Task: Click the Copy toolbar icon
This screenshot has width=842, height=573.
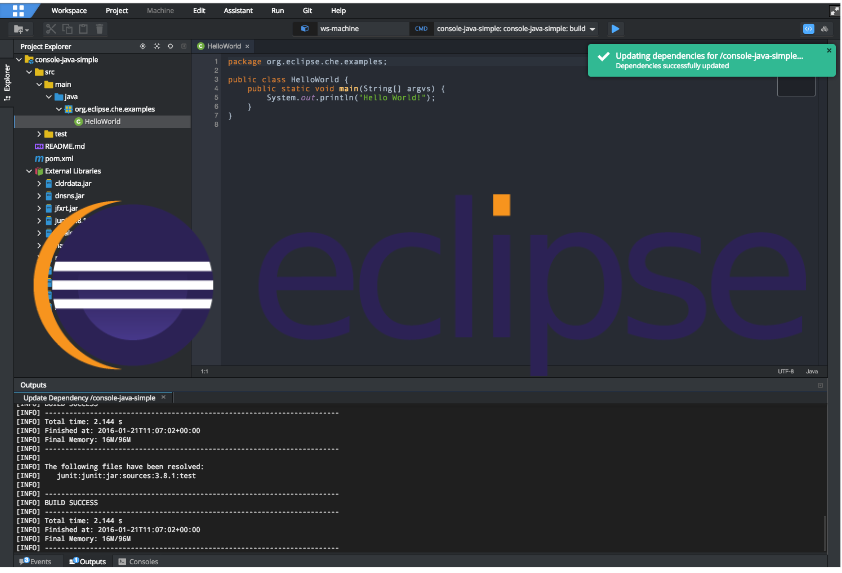Action: coord(67,29)
